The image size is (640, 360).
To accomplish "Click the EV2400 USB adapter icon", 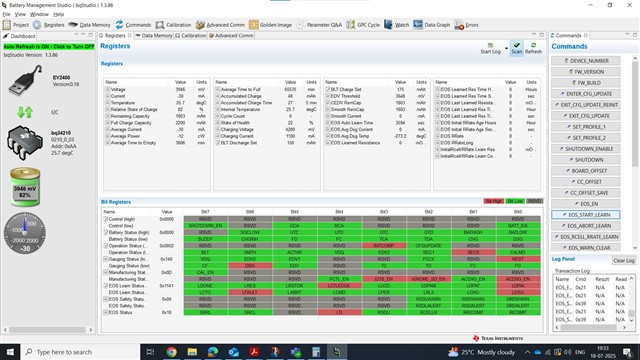I will coord(25,80).
